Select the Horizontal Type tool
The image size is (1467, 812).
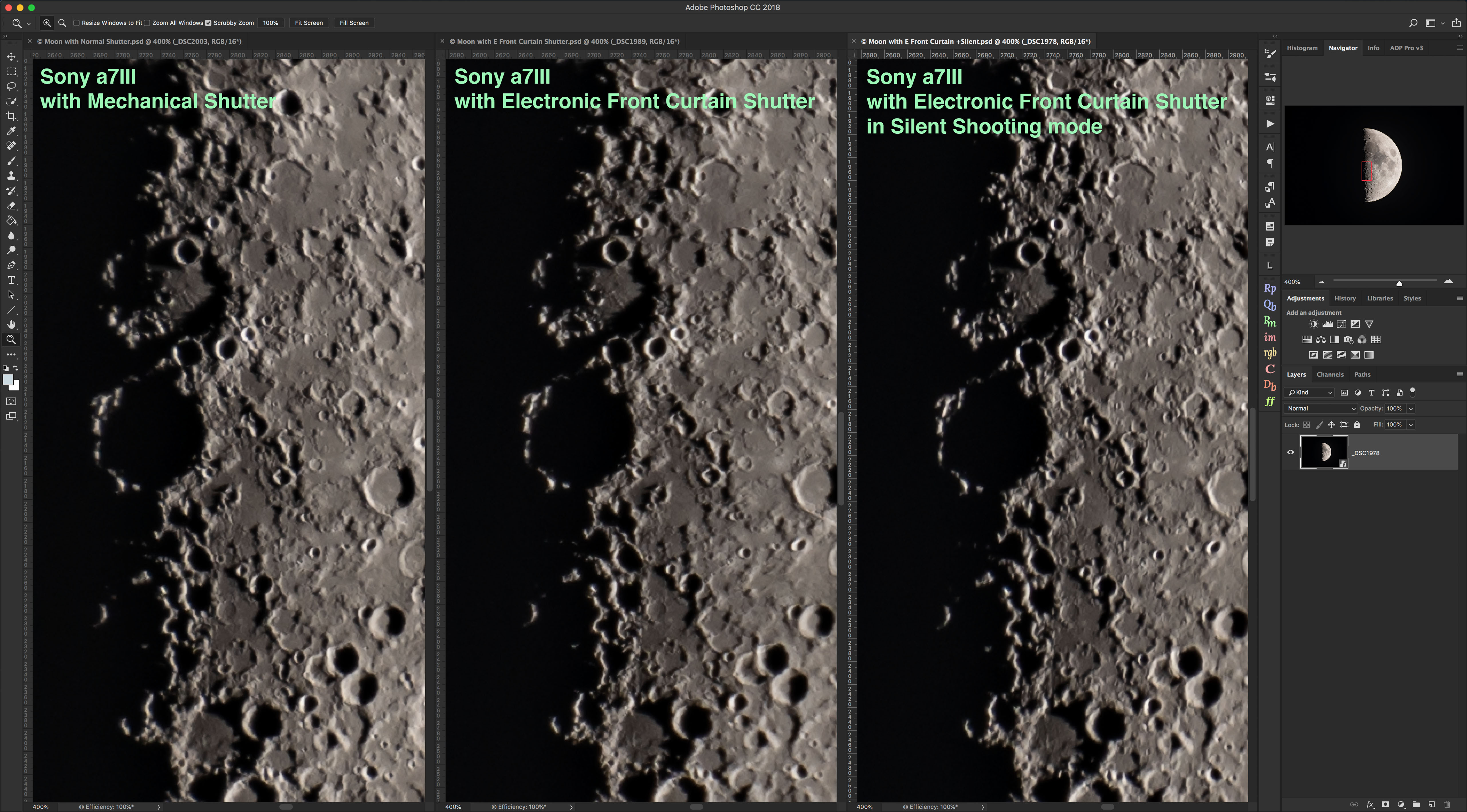(x=11, y=280)
